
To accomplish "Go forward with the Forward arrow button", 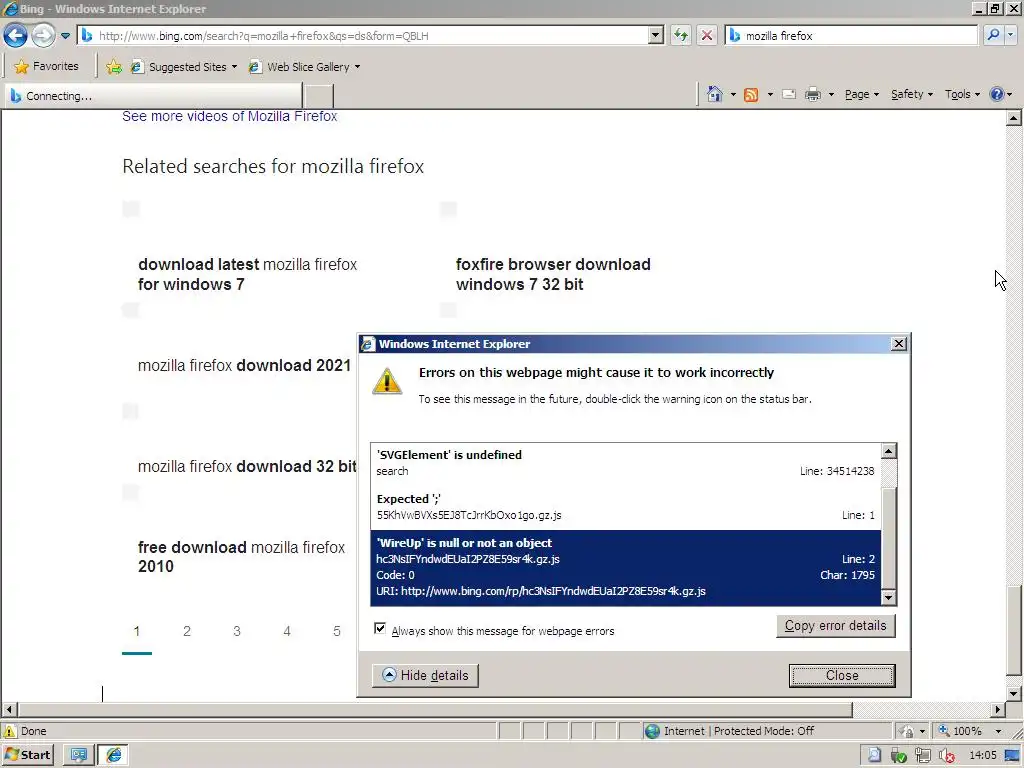I will pos(43,35).
